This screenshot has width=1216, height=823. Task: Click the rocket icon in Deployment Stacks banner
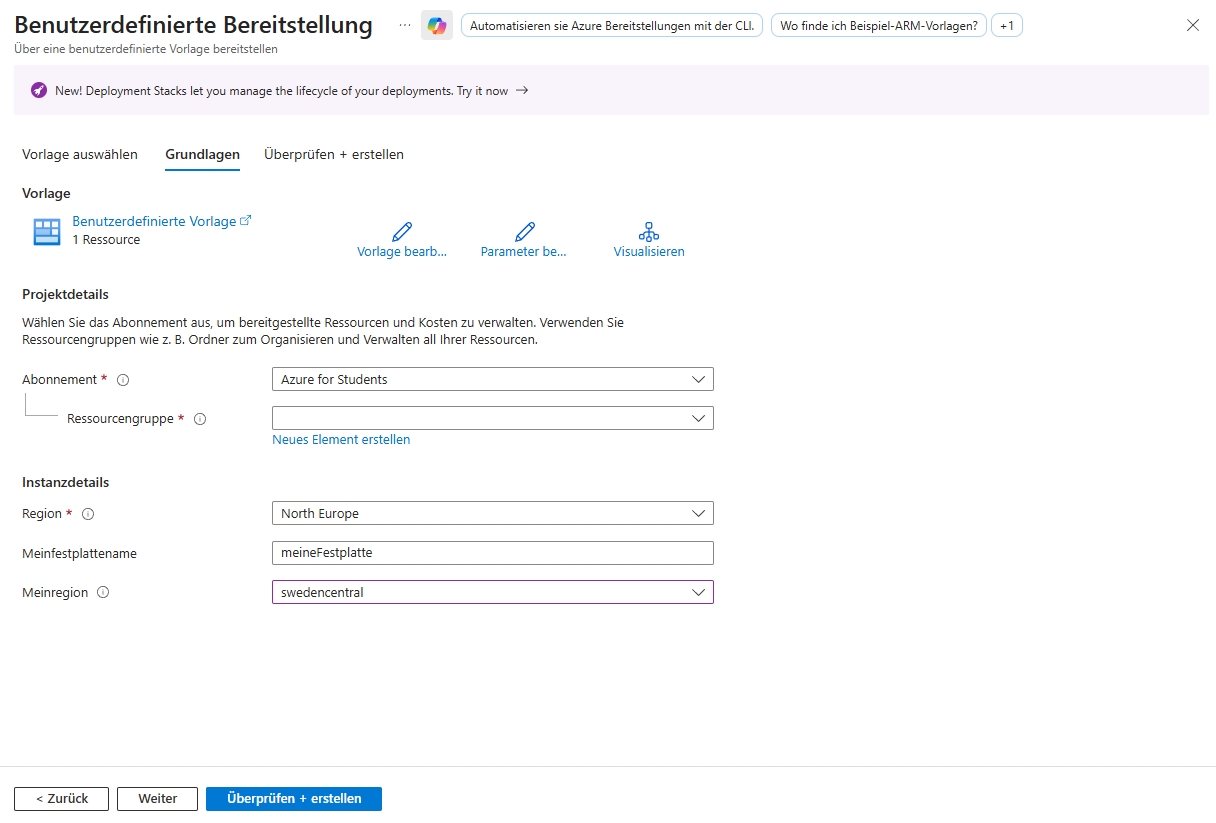39,91
